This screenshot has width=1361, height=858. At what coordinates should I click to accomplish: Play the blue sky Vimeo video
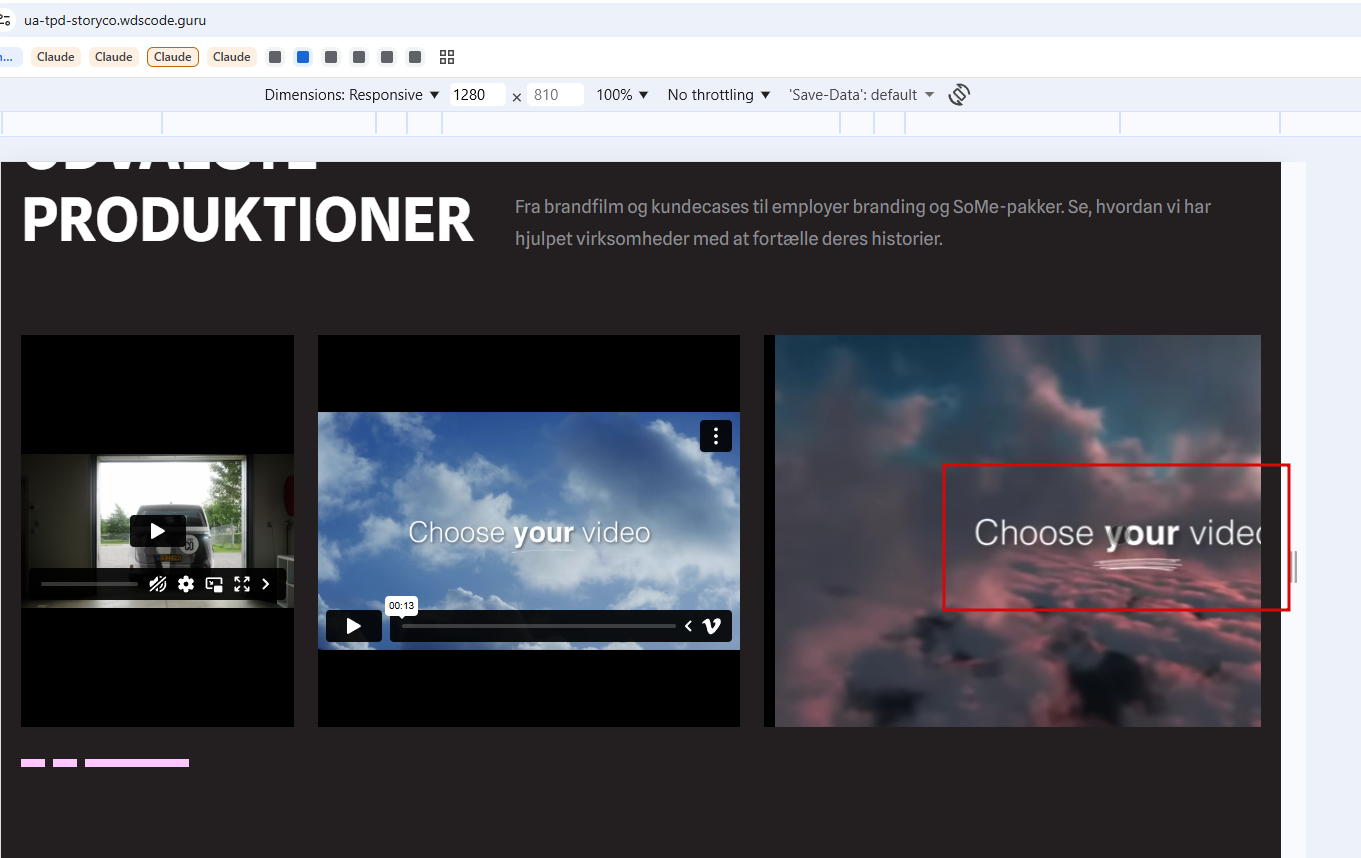point(353,626)
